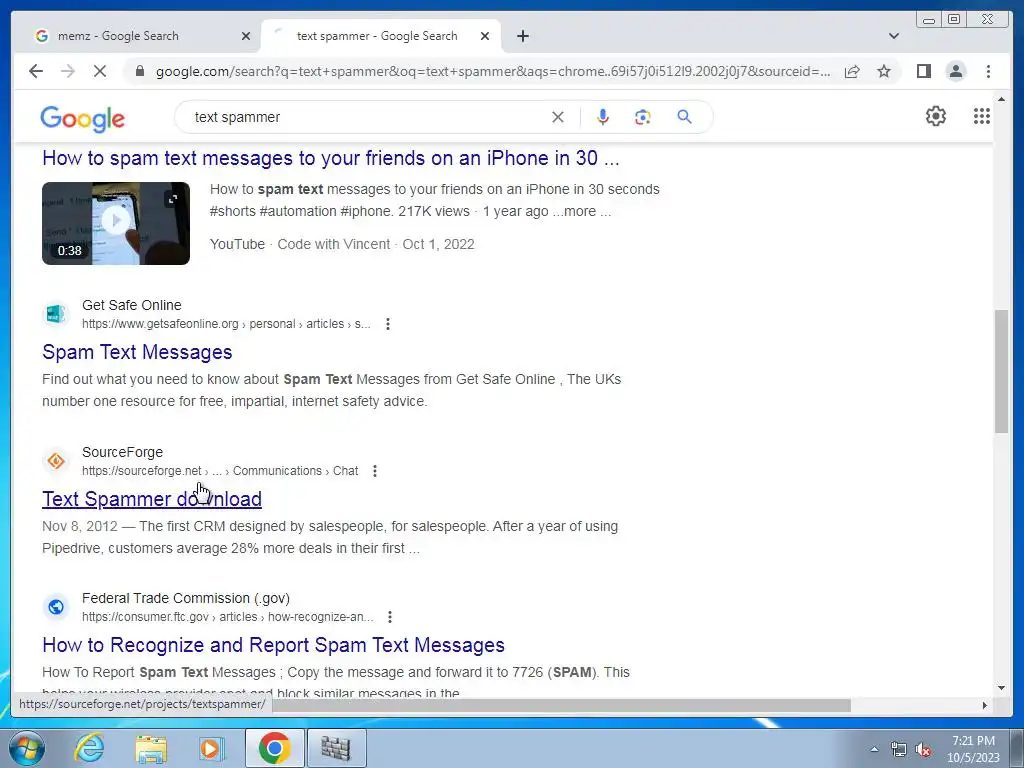Open the Spam Text Messages link
The width and height of the screenshot is (1024, 768).
[x=137, y=352]
